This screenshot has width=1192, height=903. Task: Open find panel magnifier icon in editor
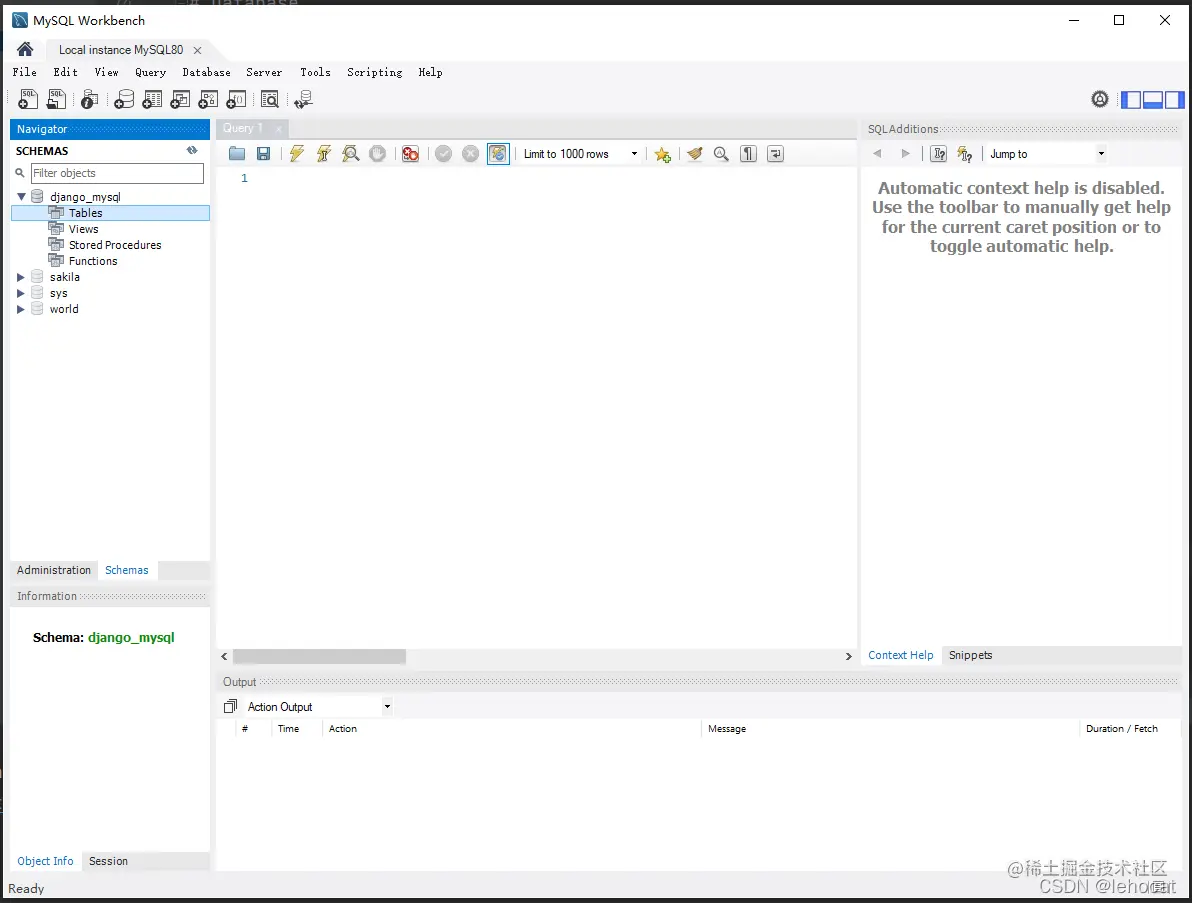(721, 154)
